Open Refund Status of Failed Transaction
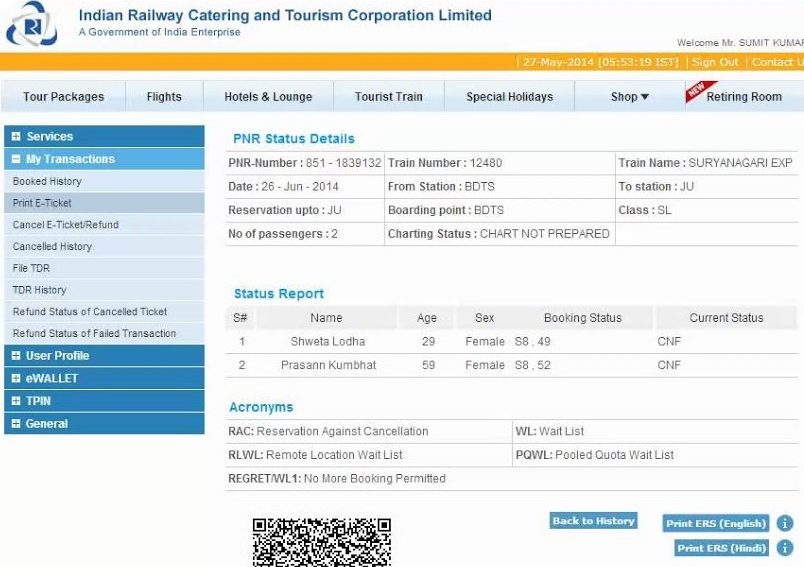The width and height of the screenshot is (804, 567). tap(104, 333)
